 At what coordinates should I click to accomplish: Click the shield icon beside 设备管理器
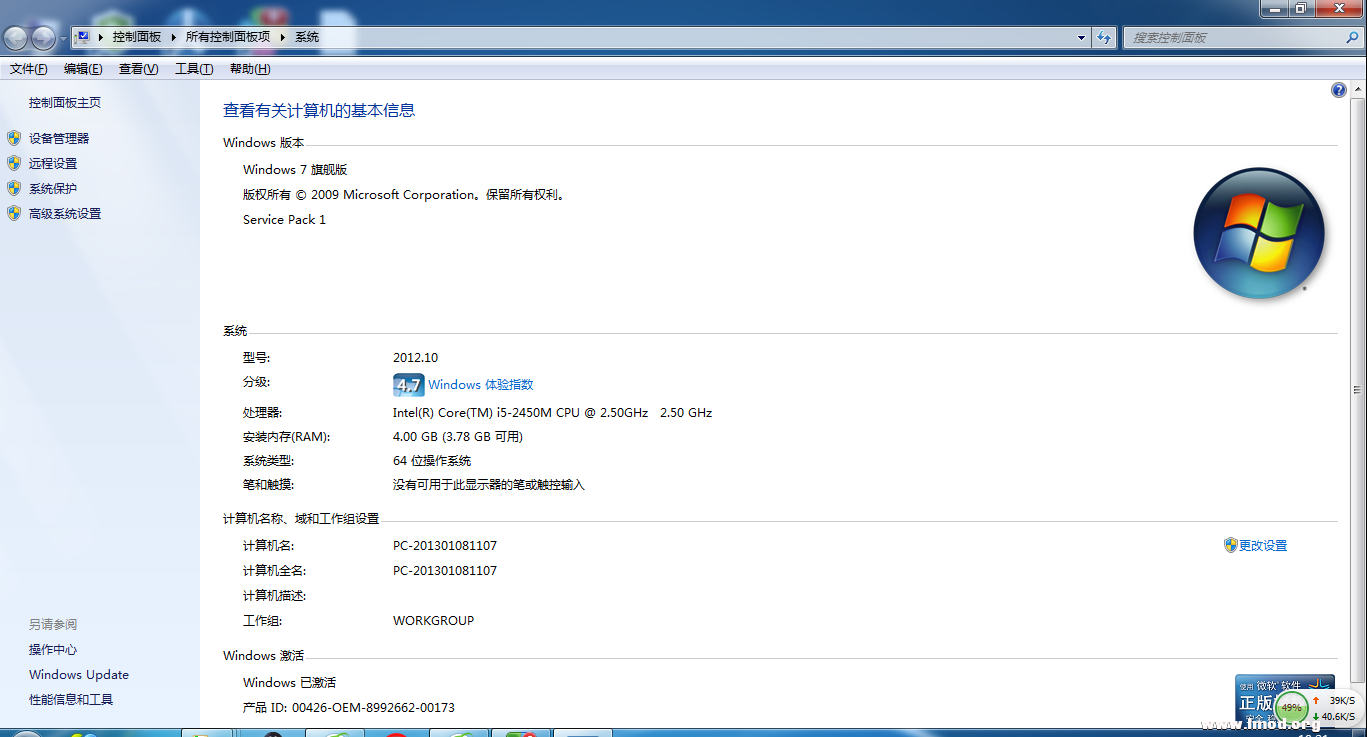coord(14,138)
